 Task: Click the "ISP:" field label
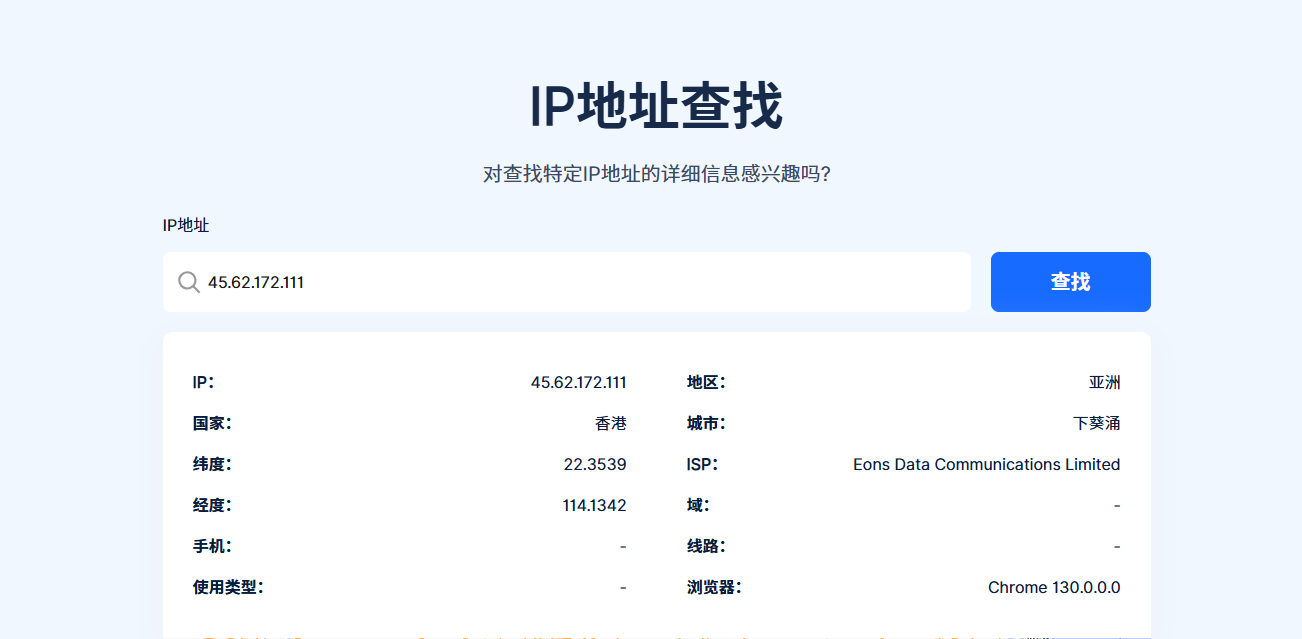702,464
